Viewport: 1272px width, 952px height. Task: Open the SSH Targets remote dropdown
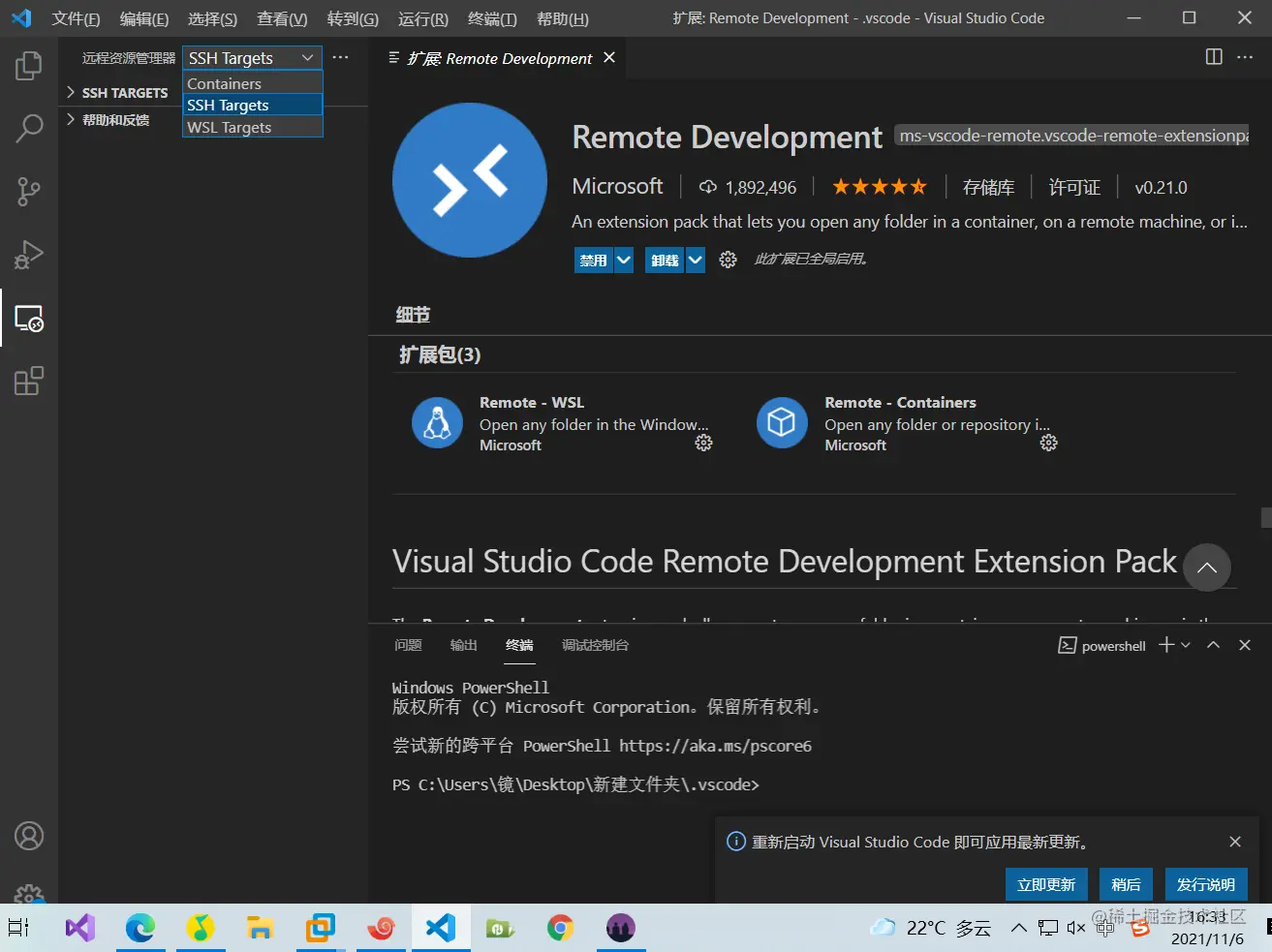(252, 58)
